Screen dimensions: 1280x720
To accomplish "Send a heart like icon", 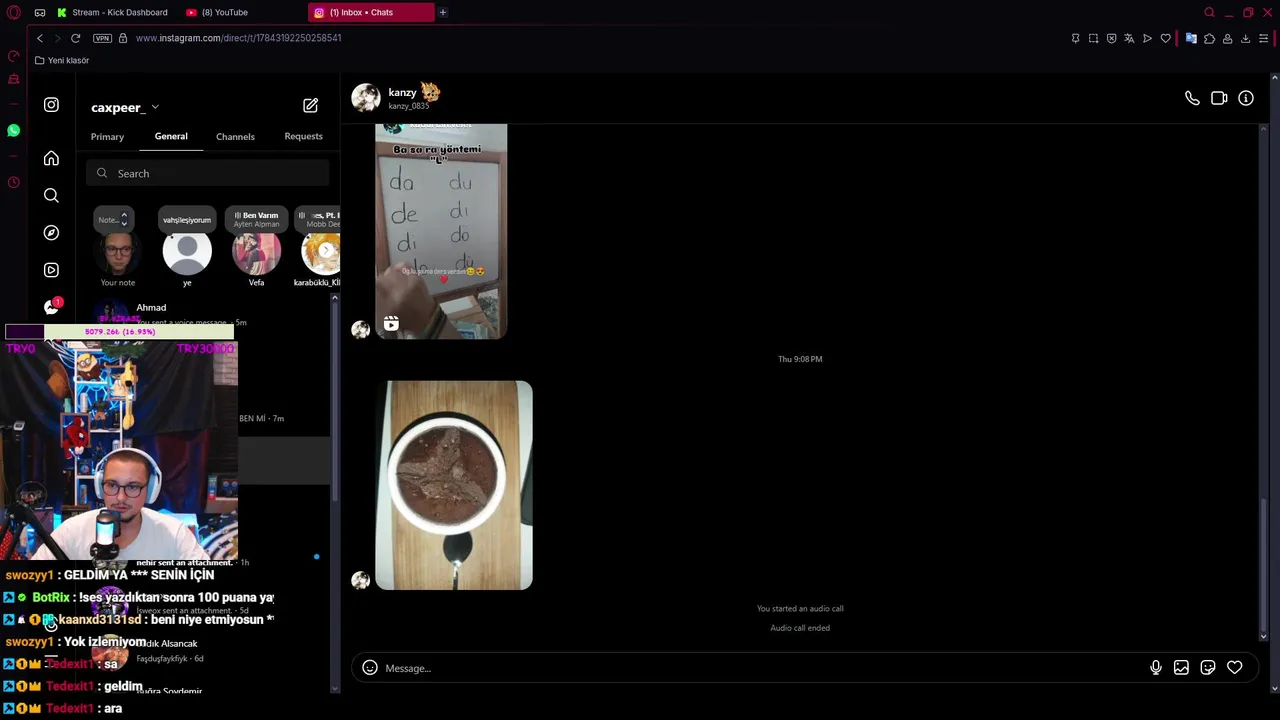I will [x=1235, y=668].
